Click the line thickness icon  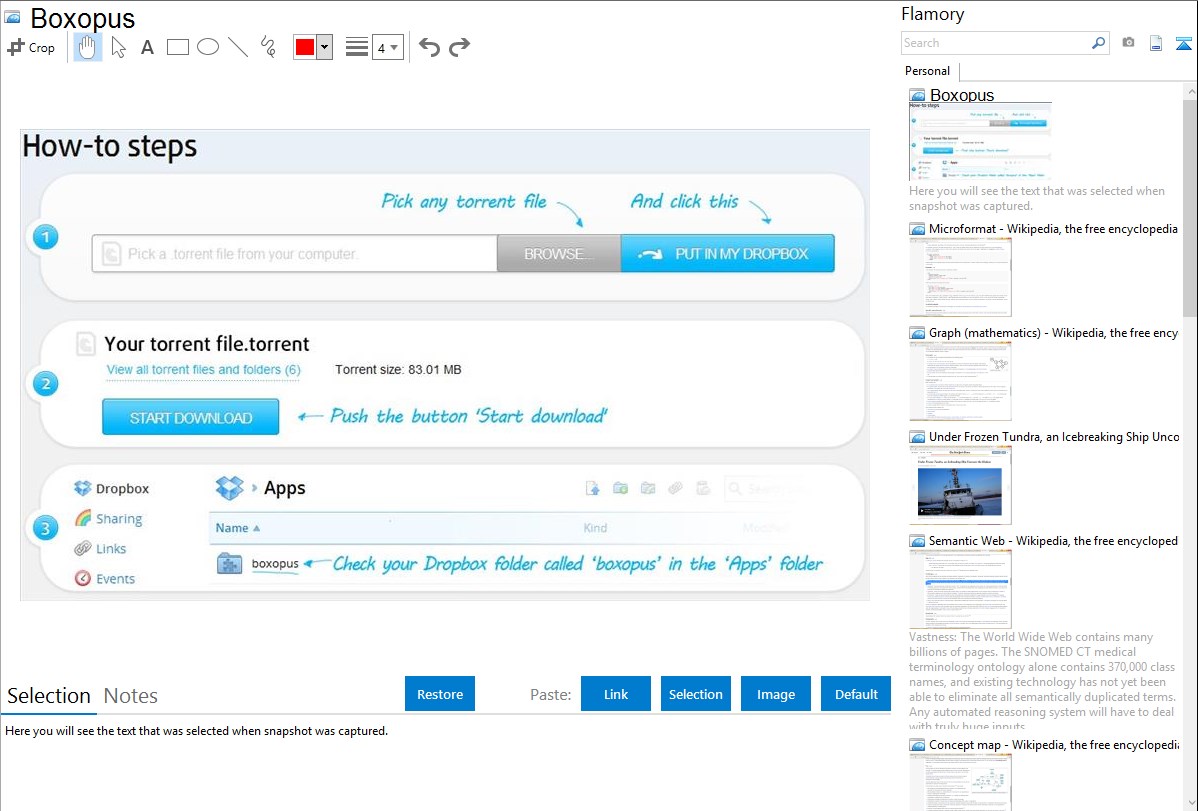[357, 47]
